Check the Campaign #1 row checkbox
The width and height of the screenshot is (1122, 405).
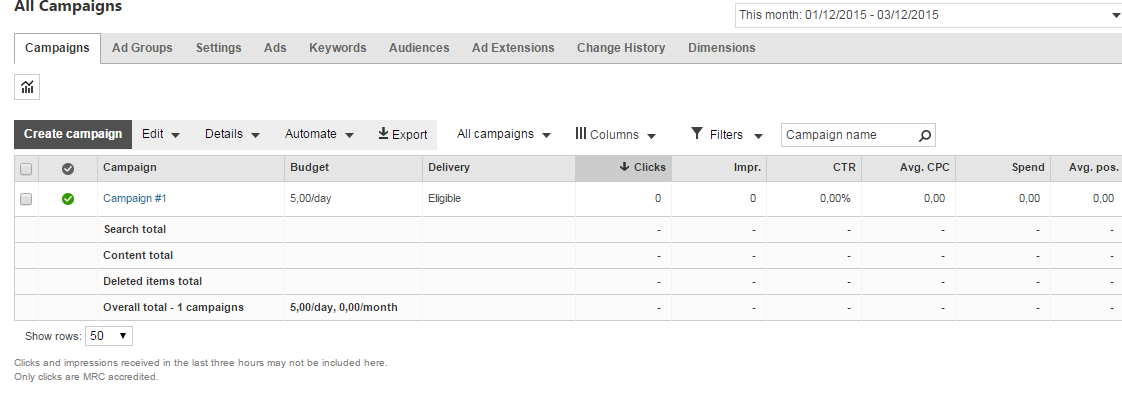coord(26,199)
